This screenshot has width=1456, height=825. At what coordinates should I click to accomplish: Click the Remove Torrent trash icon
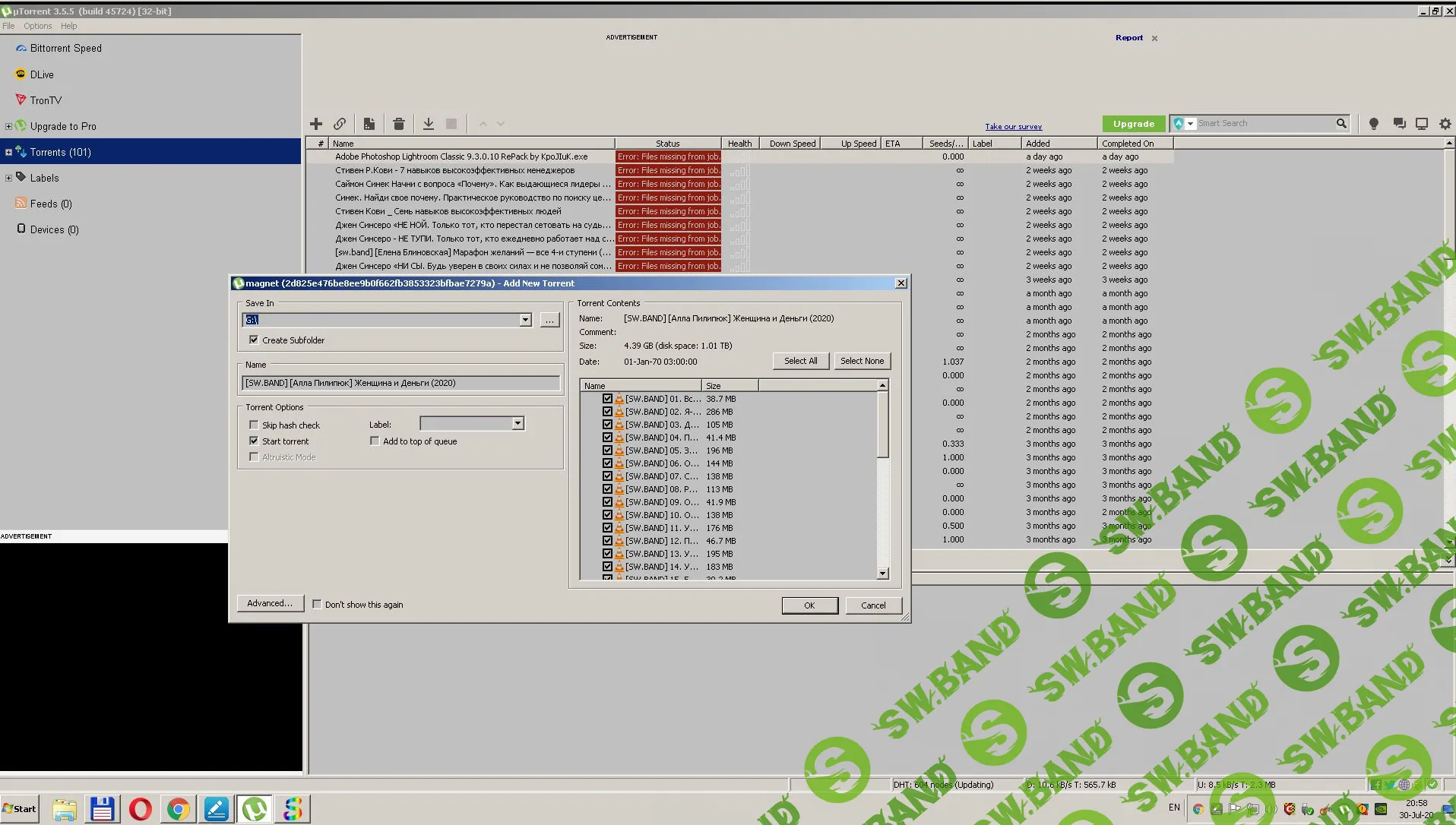399,124
